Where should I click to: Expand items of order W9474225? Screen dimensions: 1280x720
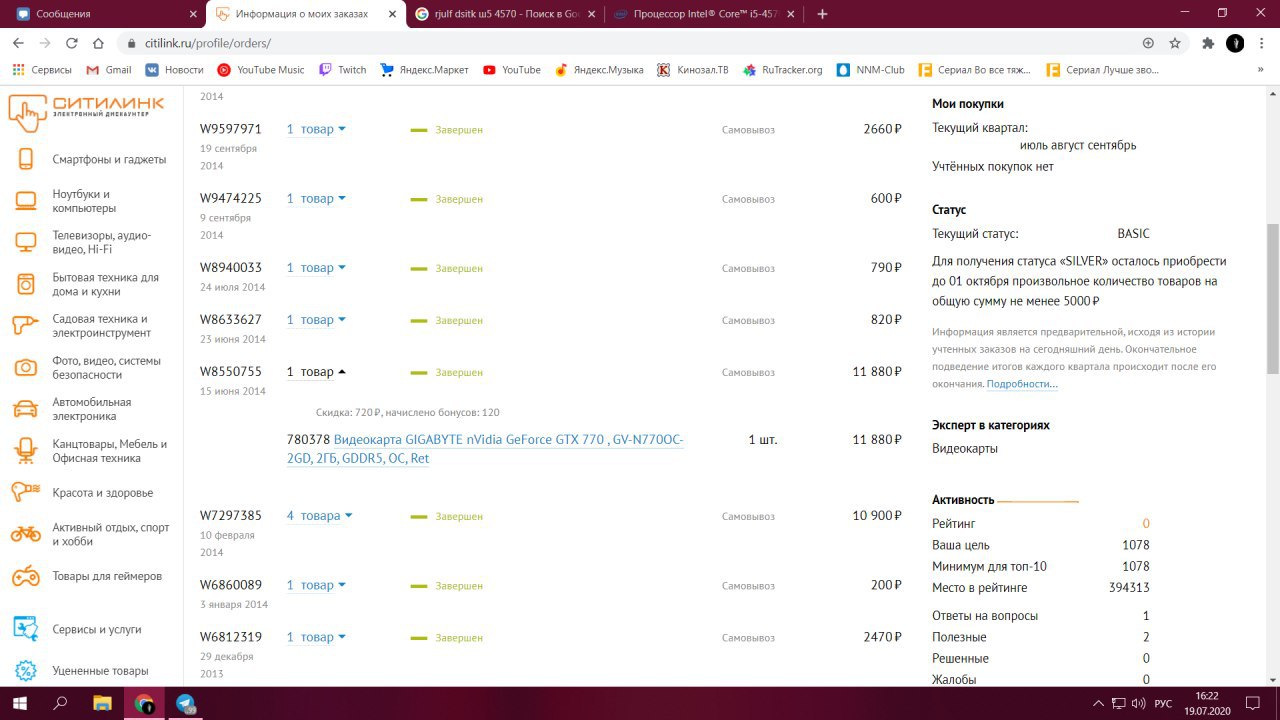pos(316,198)
